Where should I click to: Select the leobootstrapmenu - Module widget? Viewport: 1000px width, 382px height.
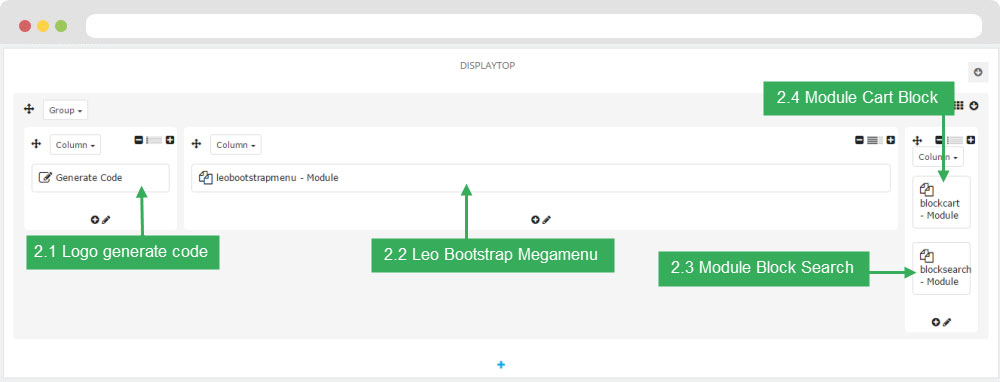541,178
